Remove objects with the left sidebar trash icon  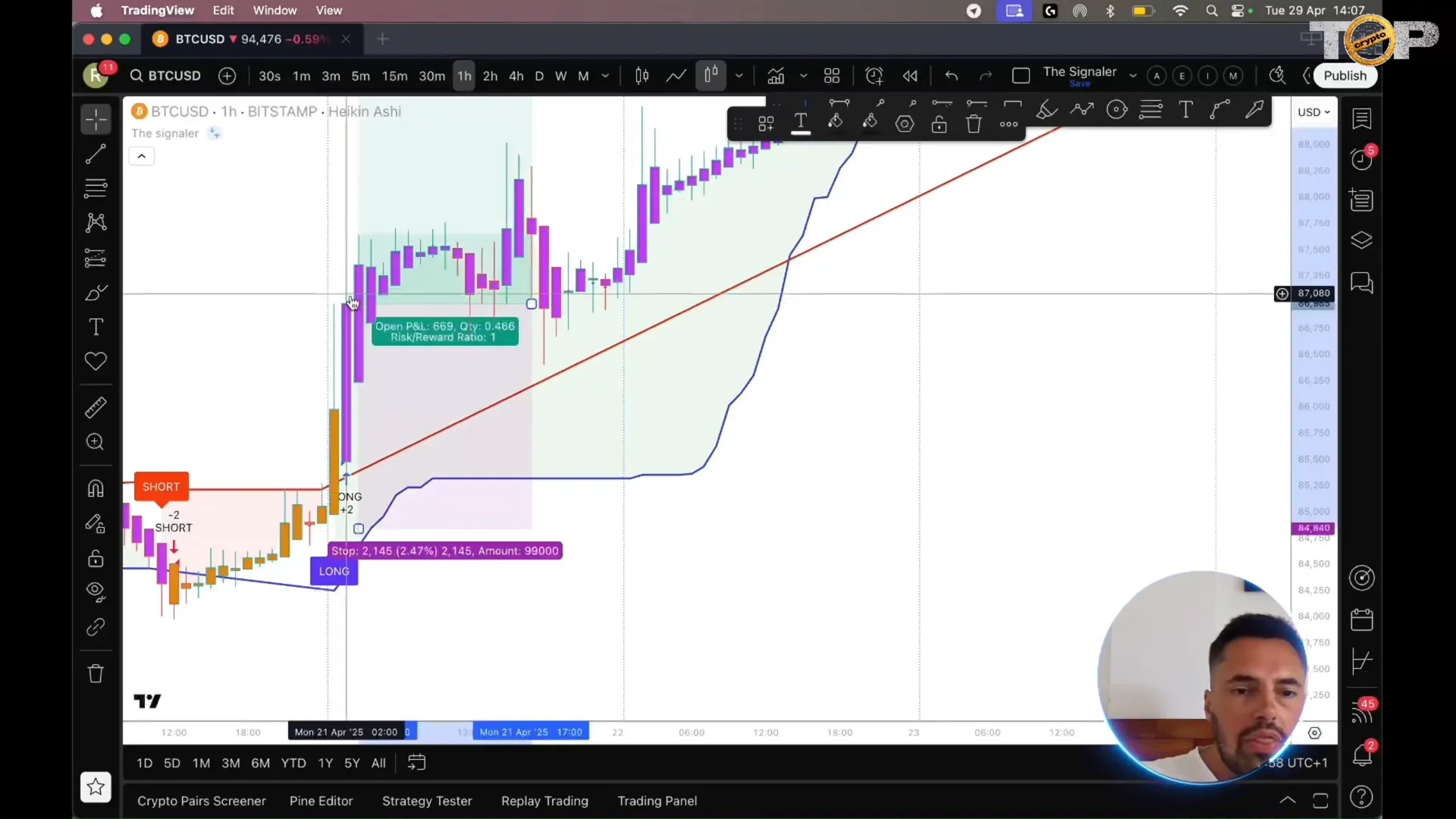coord(96,673)
